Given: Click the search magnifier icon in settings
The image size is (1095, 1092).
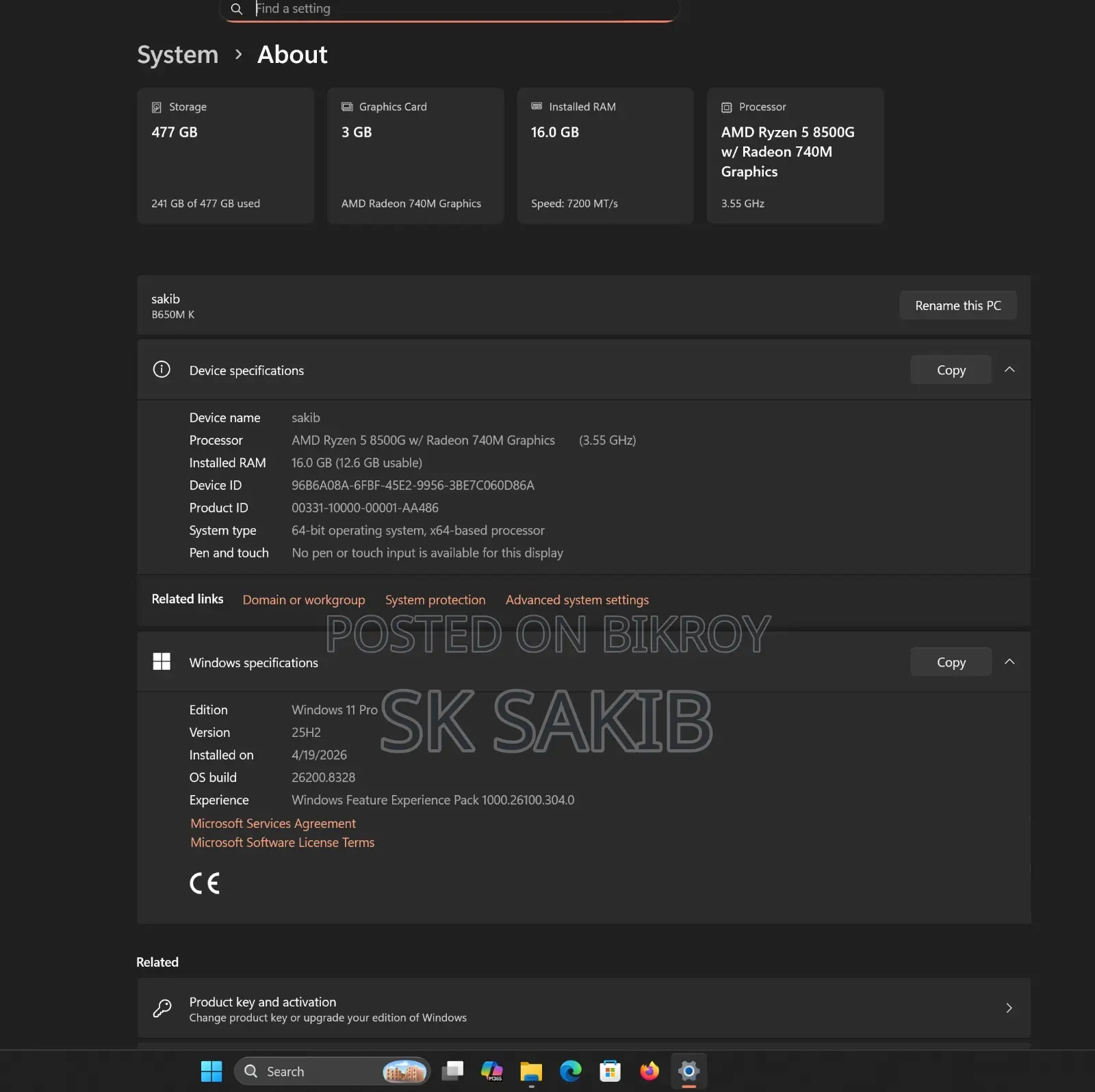Looking at the screenshot, I should click(x=237, y=9).
